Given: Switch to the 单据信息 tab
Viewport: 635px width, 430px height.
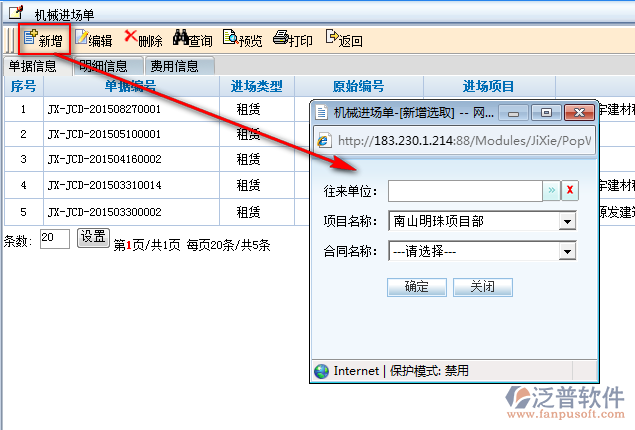Looking at the screenshot, I should pos(33,66).
